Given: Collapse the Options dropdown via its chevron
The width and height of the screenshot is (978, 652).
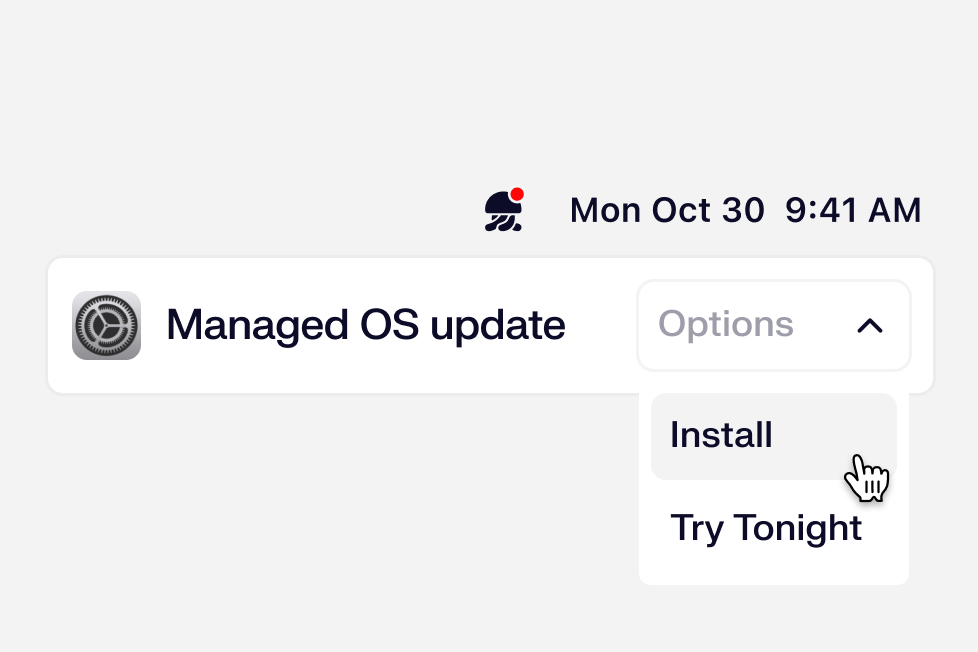Looking at the screenshot, I should (x=870, y=325).
